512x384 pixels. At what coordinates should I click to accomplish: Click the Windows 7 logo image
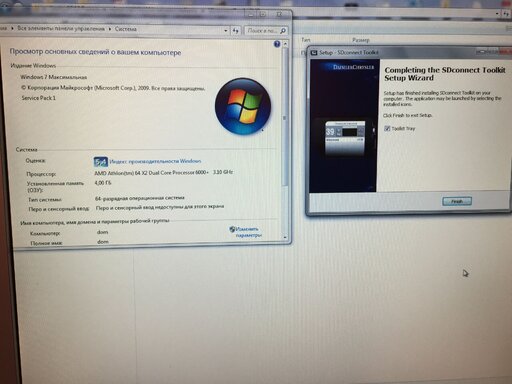[x=243, y=106]
